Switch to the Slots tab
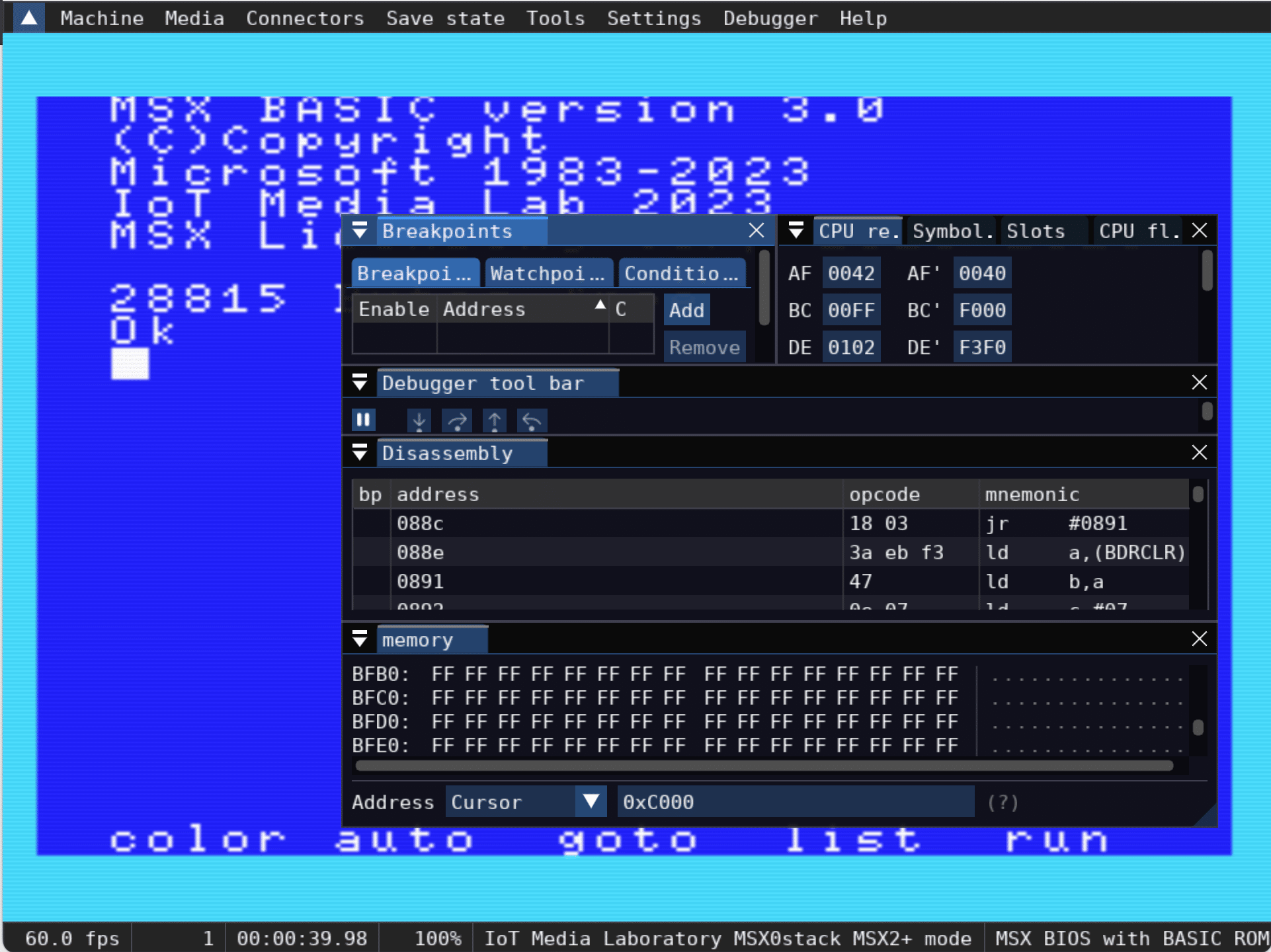 click(x=1036, y=231)
